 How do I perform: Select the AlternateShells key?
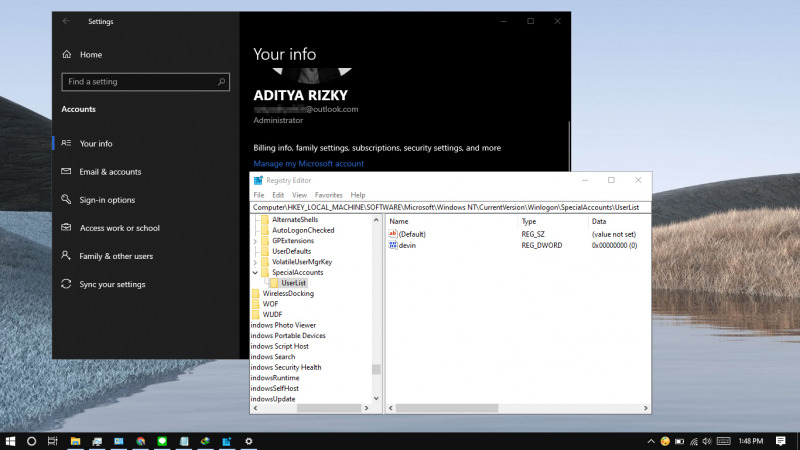295,219
